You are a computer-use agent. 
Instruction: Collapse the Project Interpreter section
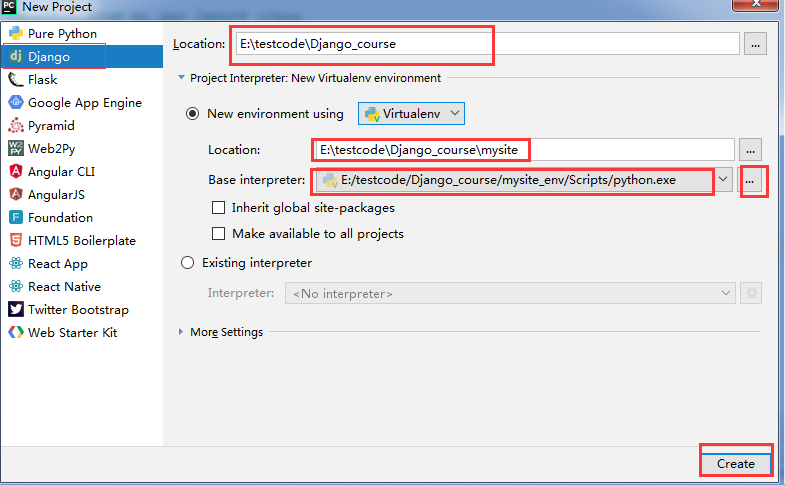tap(181, 78)
